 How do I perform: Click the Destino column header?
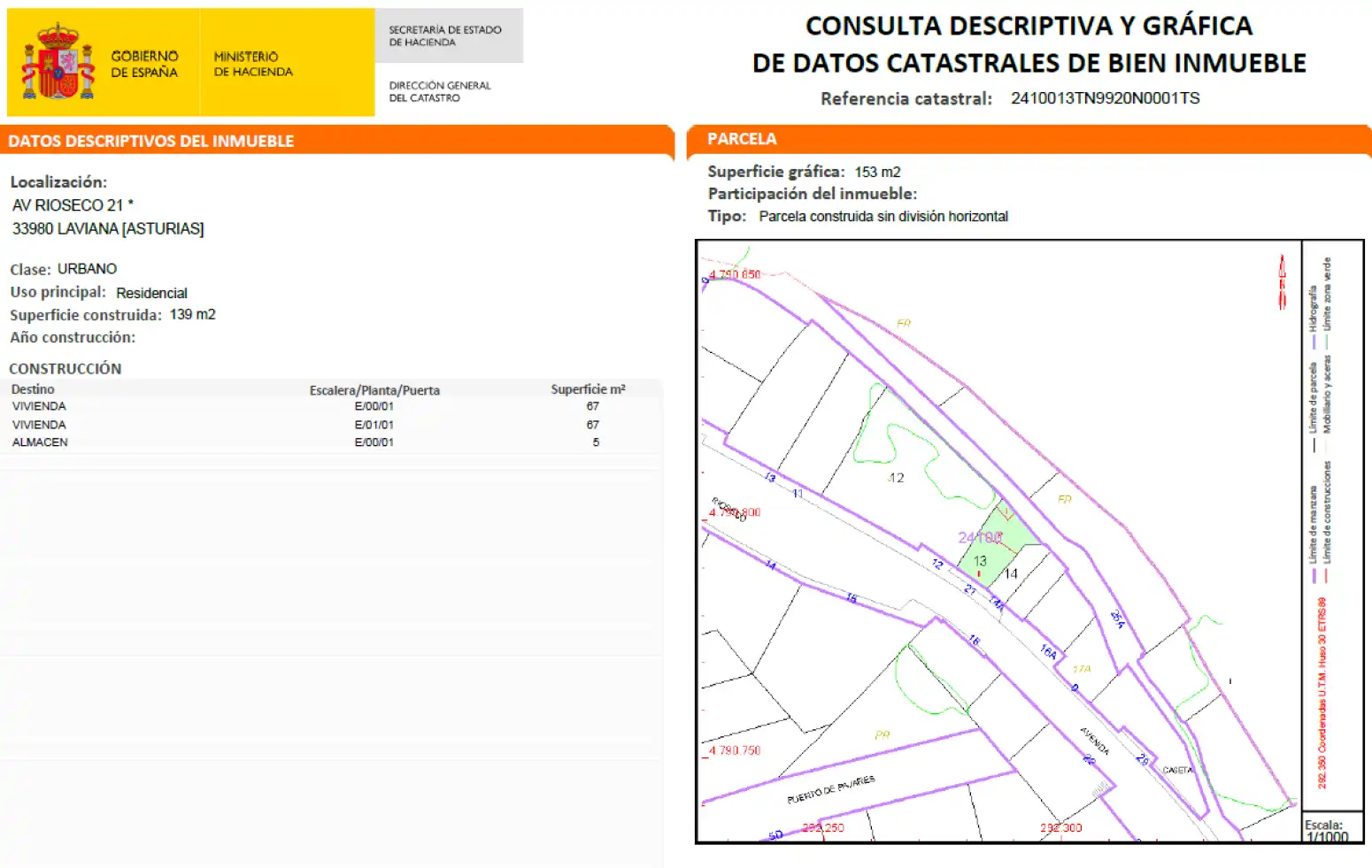click(x=33, y=389)
